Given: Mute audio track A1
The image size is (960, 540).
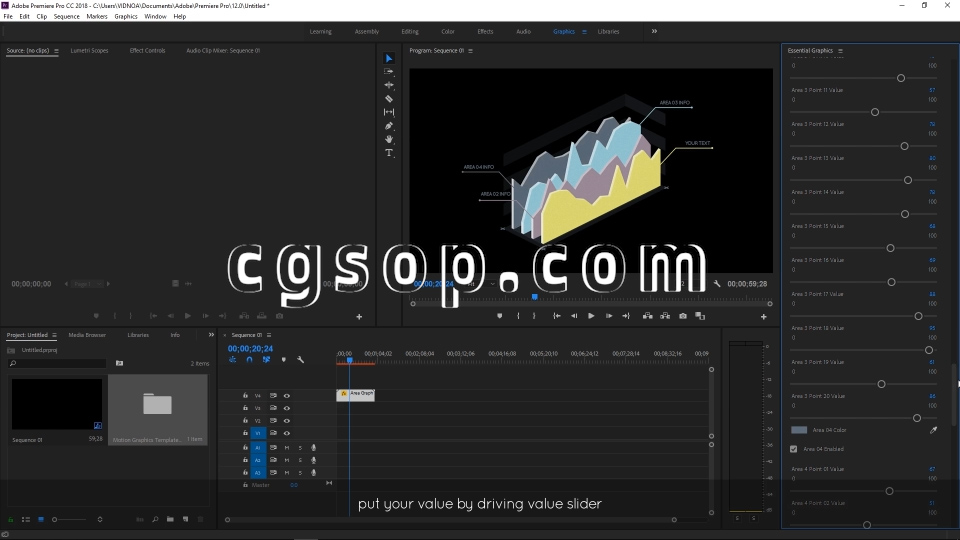Looking at the screenshot, I should tap(287, 448).
